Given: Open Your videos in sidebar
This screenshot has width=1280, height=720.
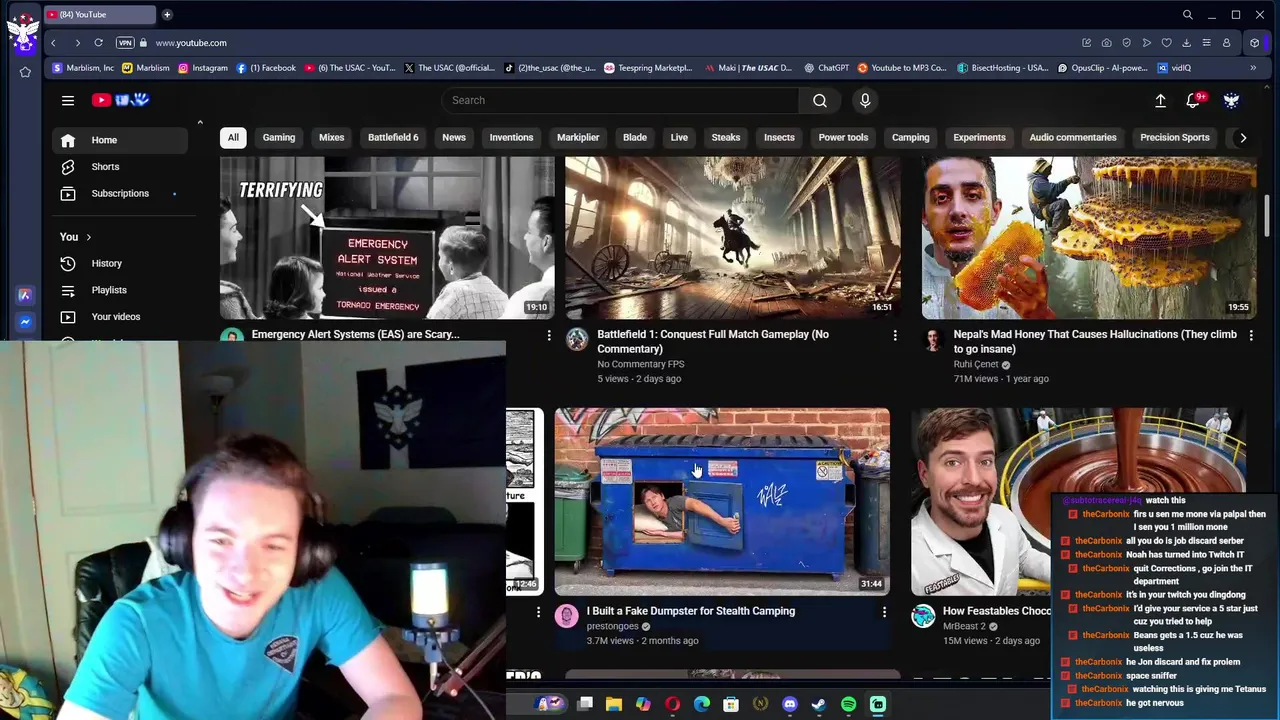Looking at the screenshot, I should coord(120,316).
